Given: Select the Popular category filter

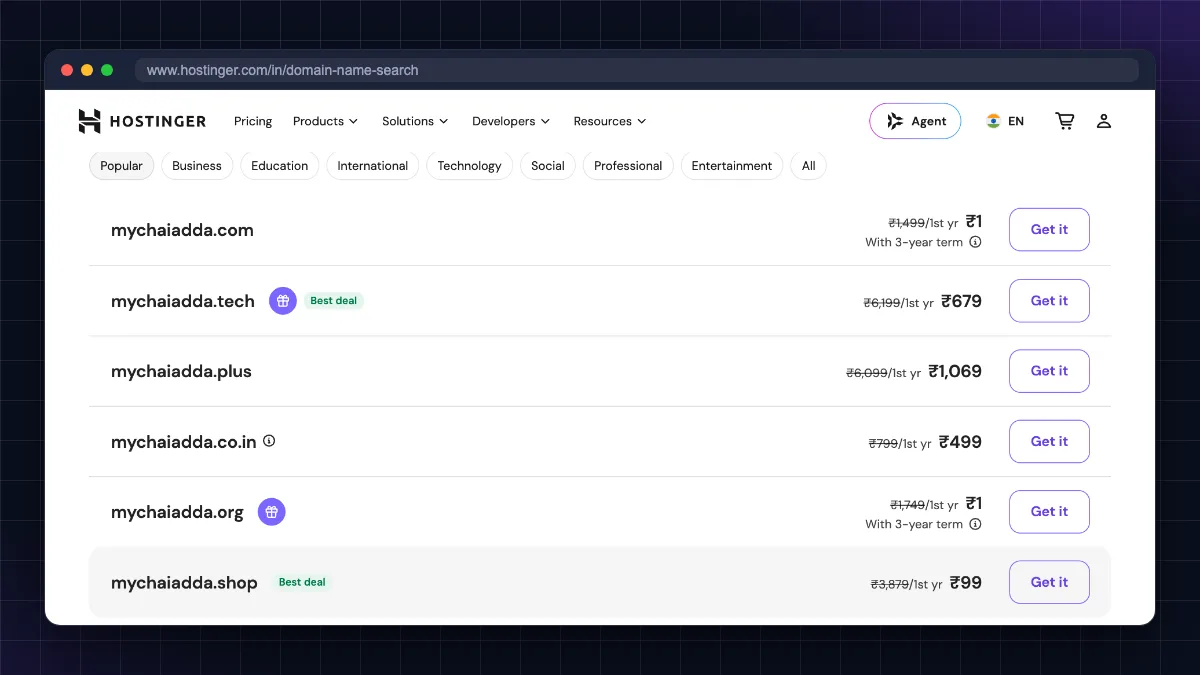Looking at the screenshot, I should click(x=122, y=166).
